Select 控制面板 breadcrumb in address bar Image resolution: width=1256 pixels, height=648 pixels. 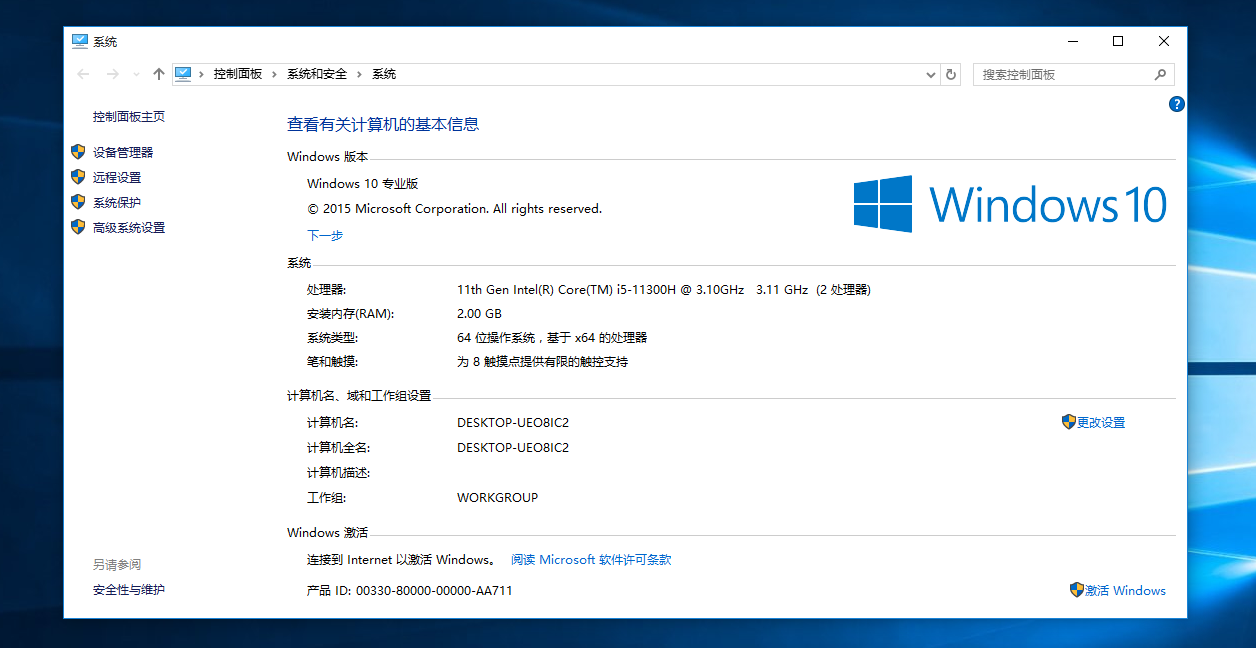pos(237,74)
